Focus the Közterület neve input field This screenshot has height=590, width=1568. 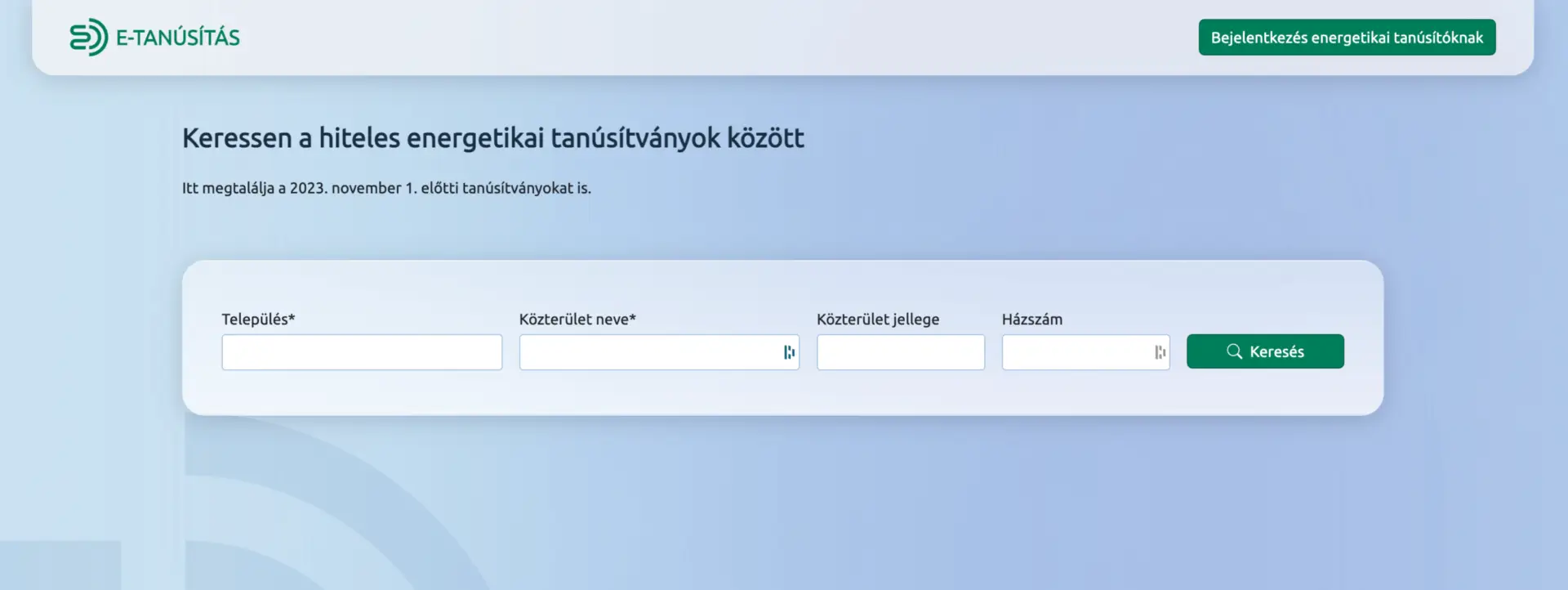(659, 352)
